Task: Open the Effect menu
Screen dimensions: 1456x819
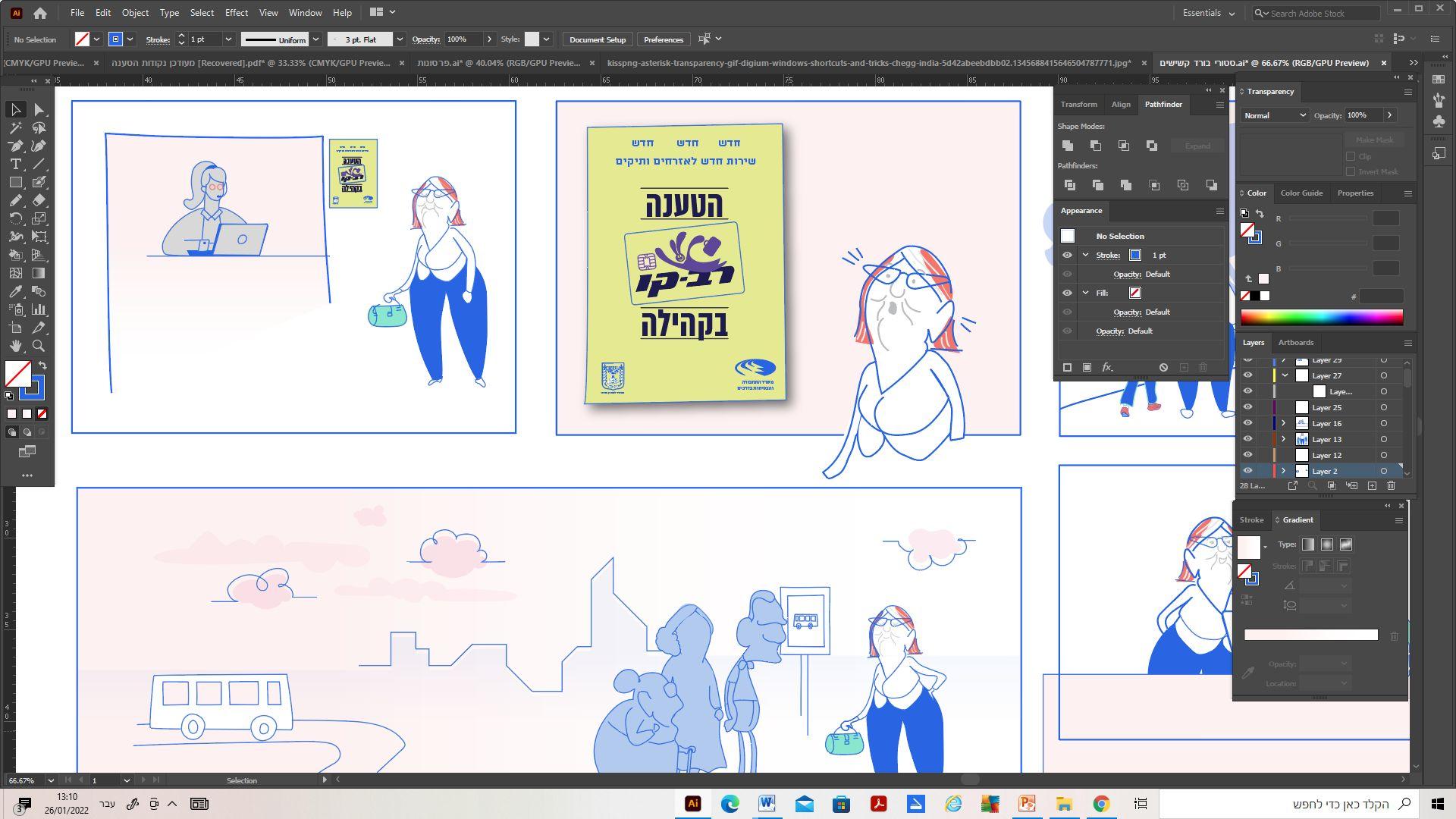Action: tap(236, 13)
